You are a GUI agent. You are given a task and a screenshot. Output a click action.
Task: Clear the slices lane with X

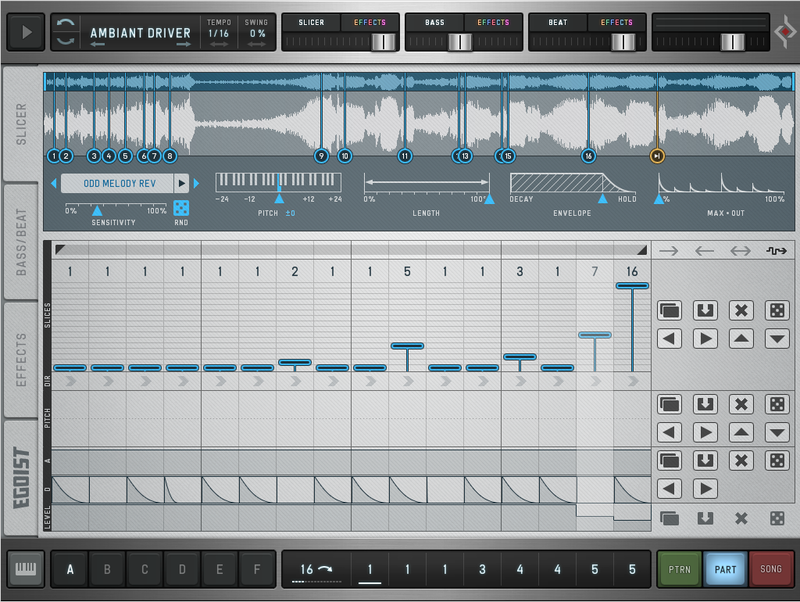pyautogui.click(x=741, y=311)
